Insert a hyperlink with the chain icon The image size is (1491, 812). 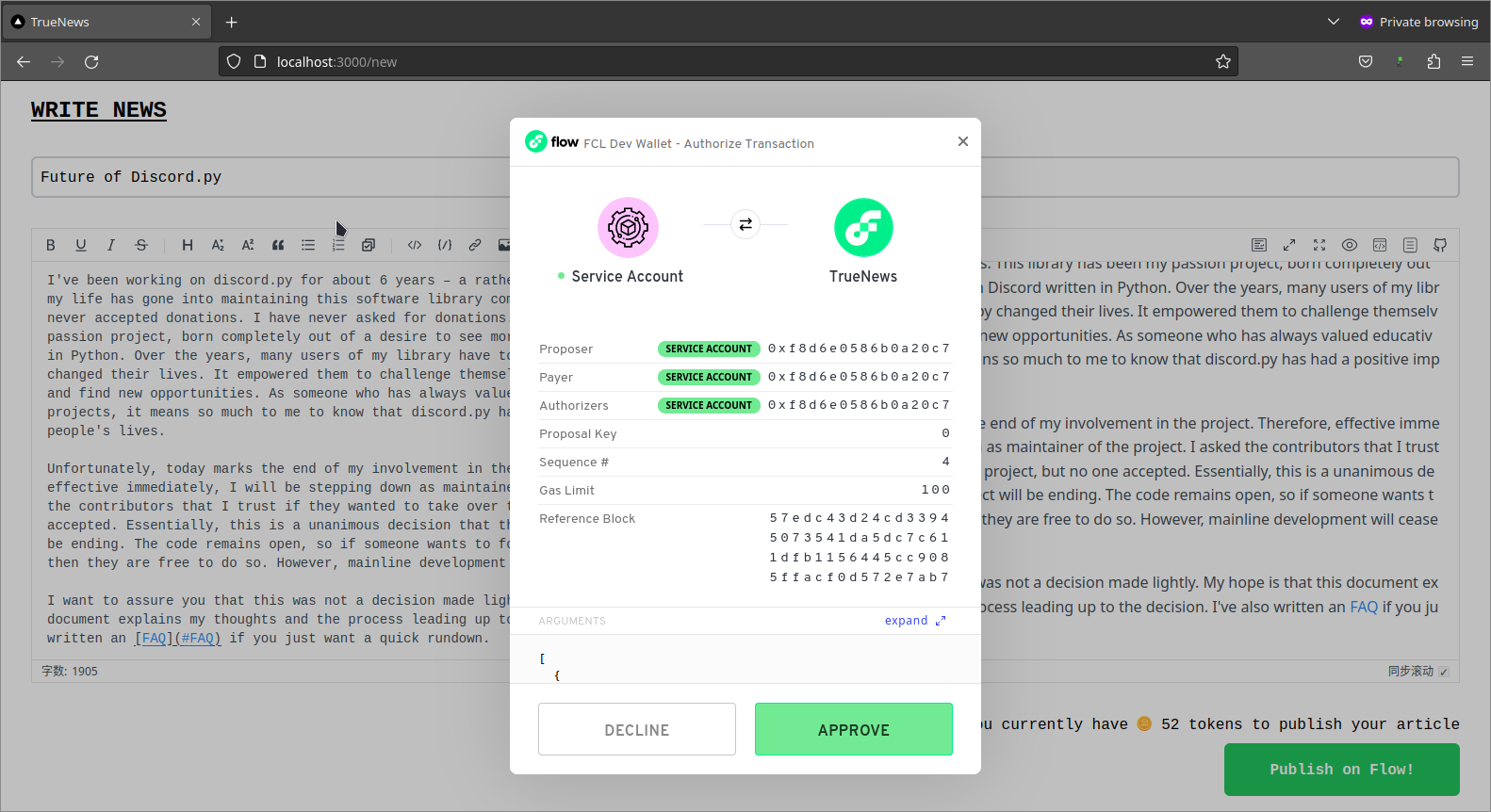coord(475,245)
